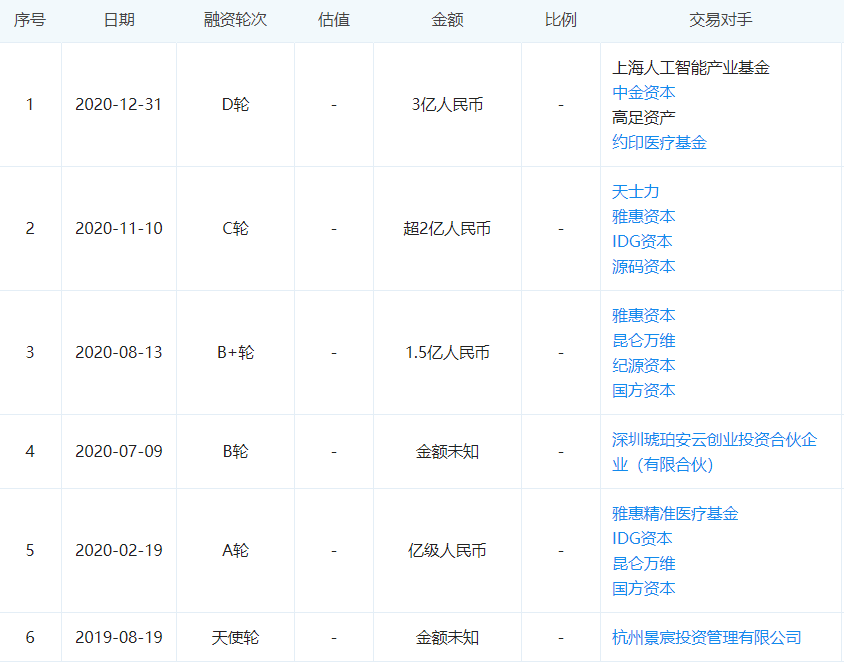The height and width of the screenshot is (666, 844).
Task: Open the 中金资本 investor link
Action: (643, 93)
